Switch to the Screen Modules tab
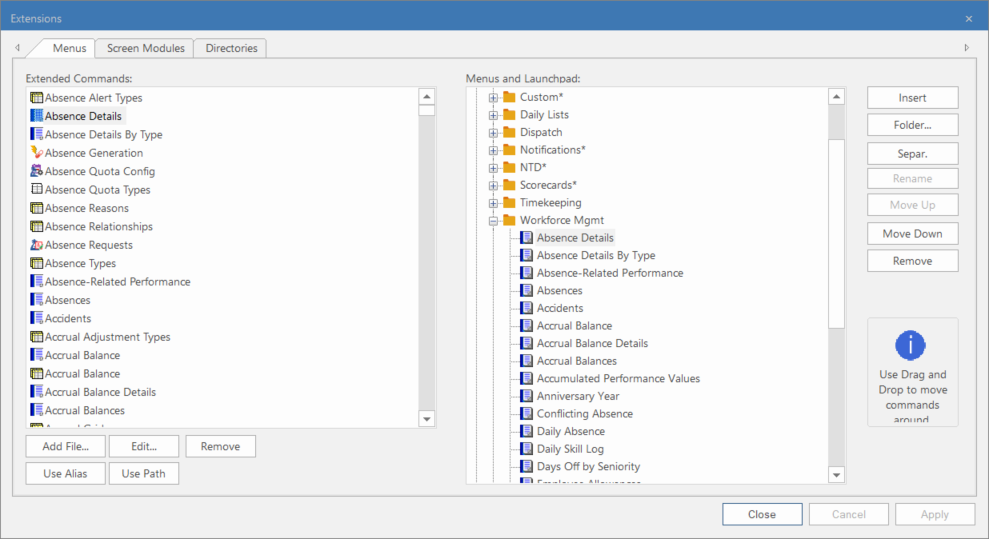Image resolution: width=989 pixels, height=539 pixels. [x=146, y=48]
